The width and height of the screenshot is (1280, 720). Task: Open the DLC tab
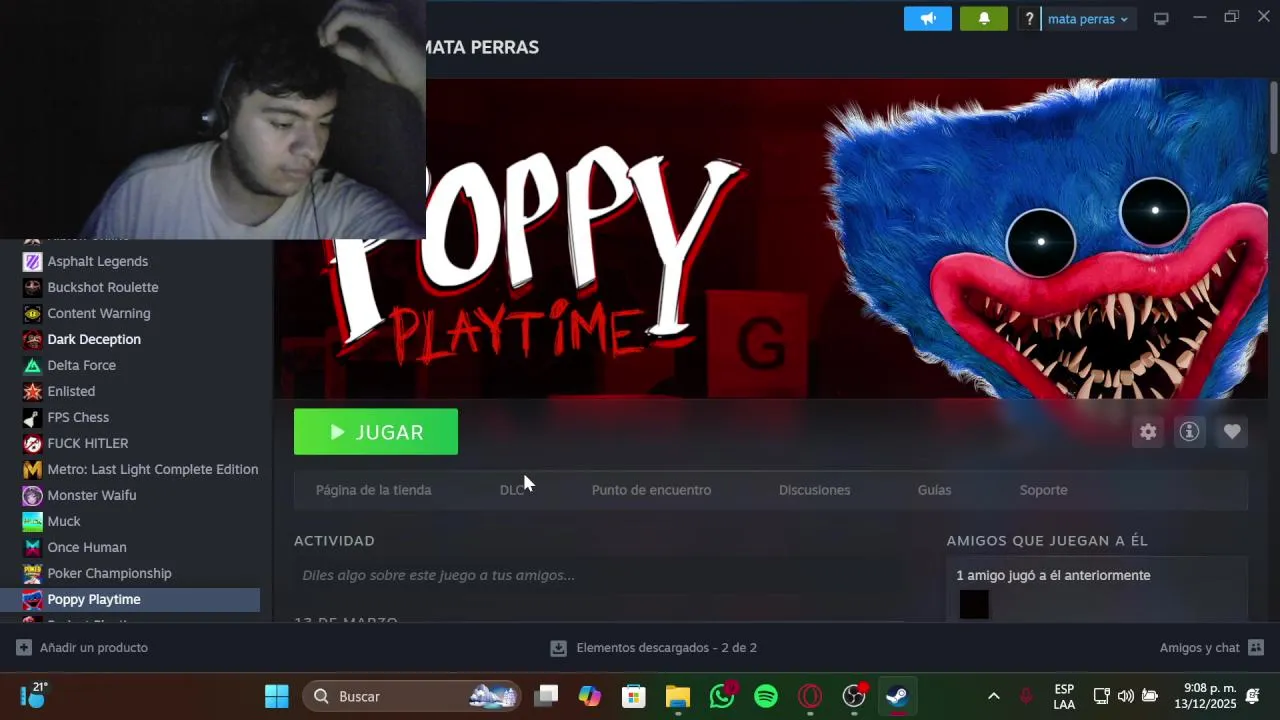coord(512,490)
